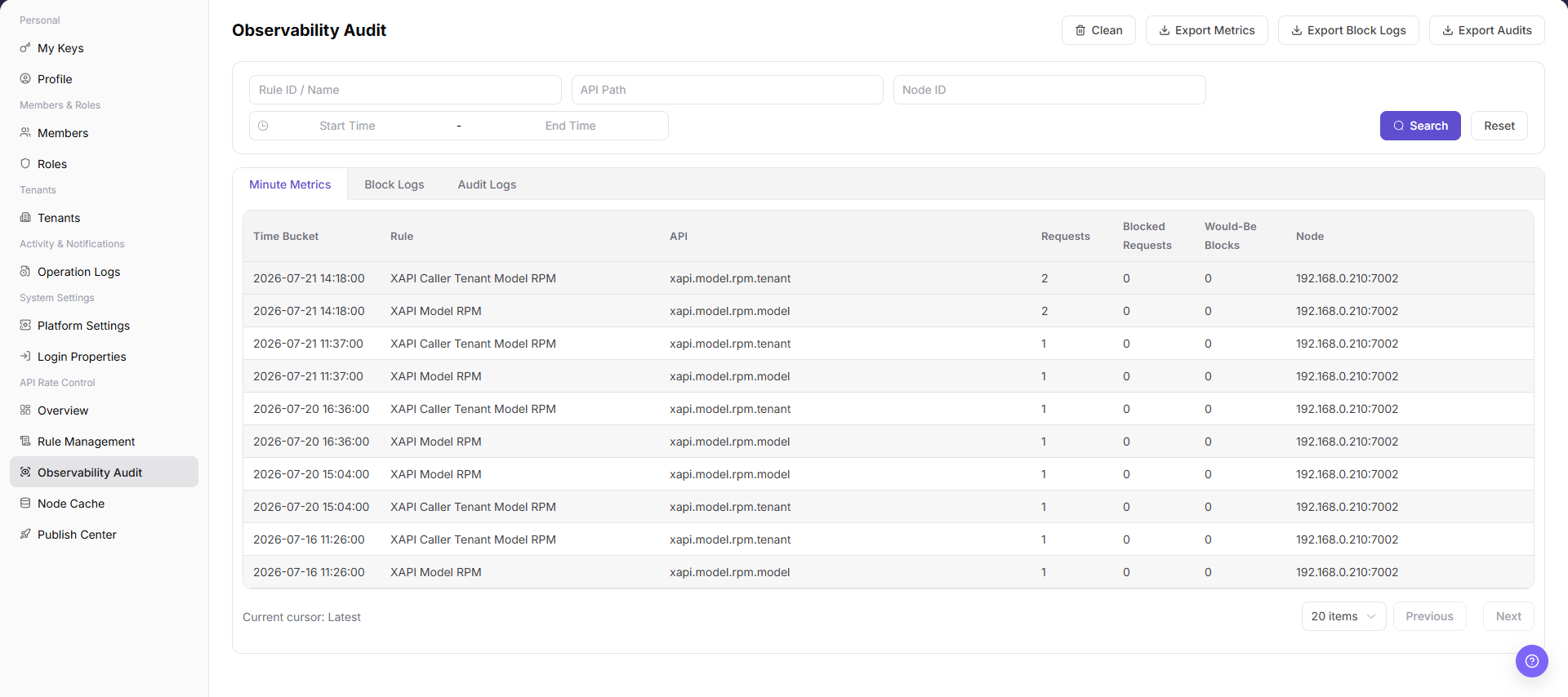The width and height of the screenshot is (1568, 697).
Task: Click the Reset button
Action: pyautogui.click(x=1499, y=126)
